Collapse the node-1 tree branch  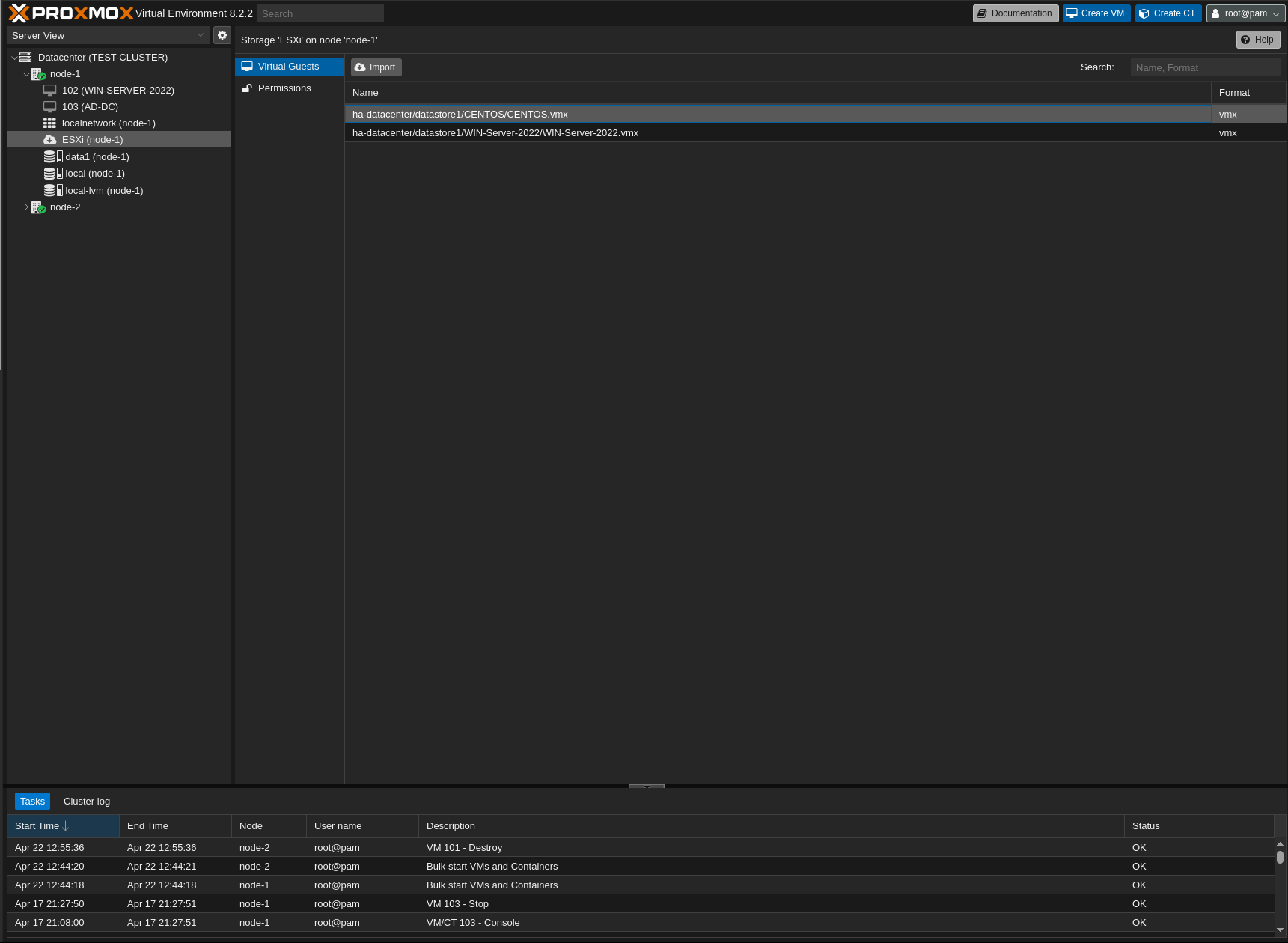point(26,74)
